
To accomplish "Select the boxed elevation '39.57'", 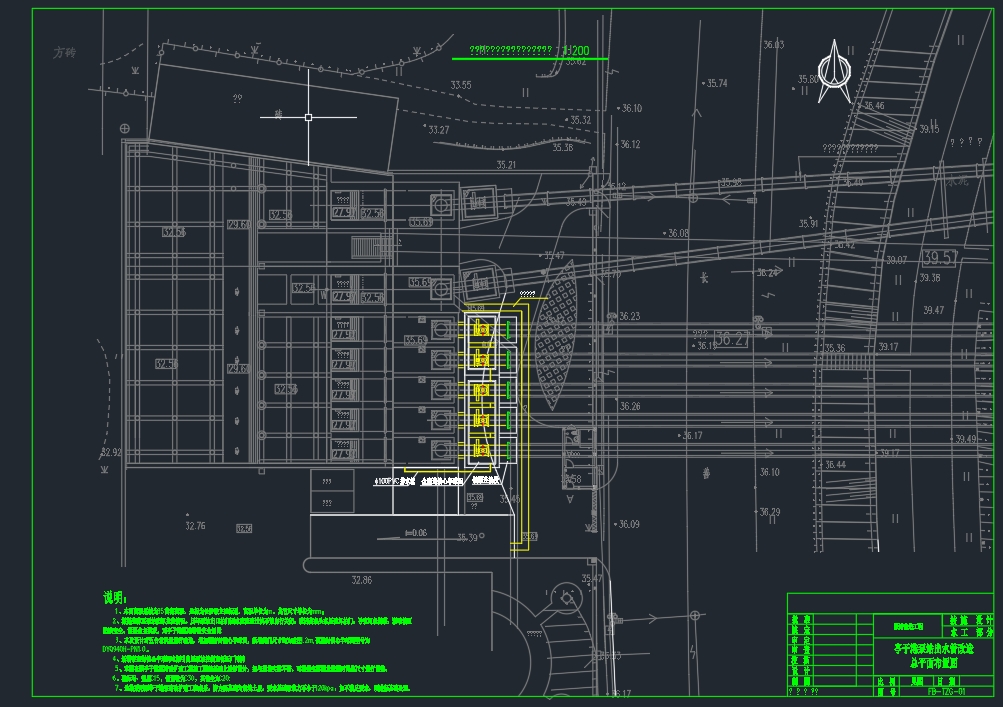I will pyautogui.click(x=940, y=258).
